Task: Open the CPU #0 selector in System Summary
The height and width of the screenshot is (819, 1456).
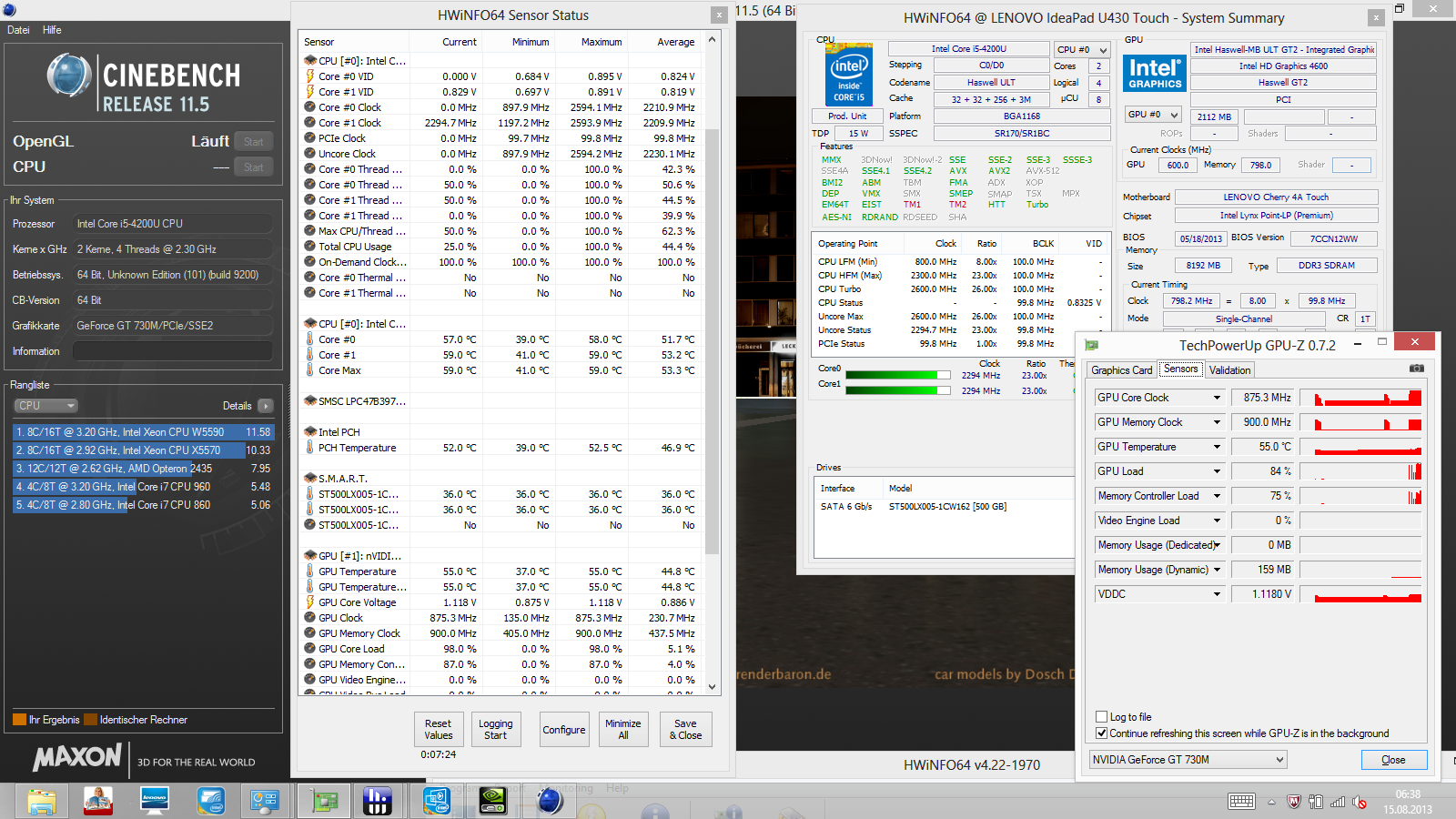Action: pyautogui.click(x=1082, y=50)
